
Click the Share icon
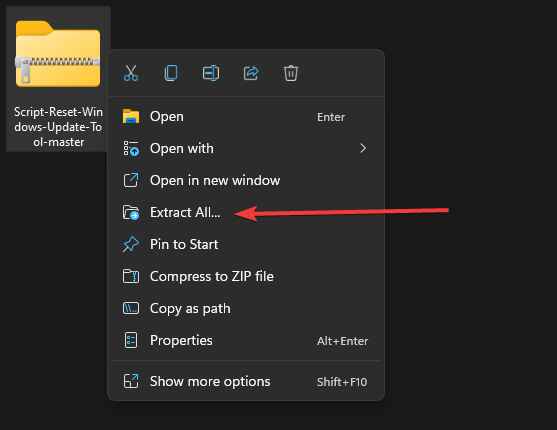tap(251, 73)
